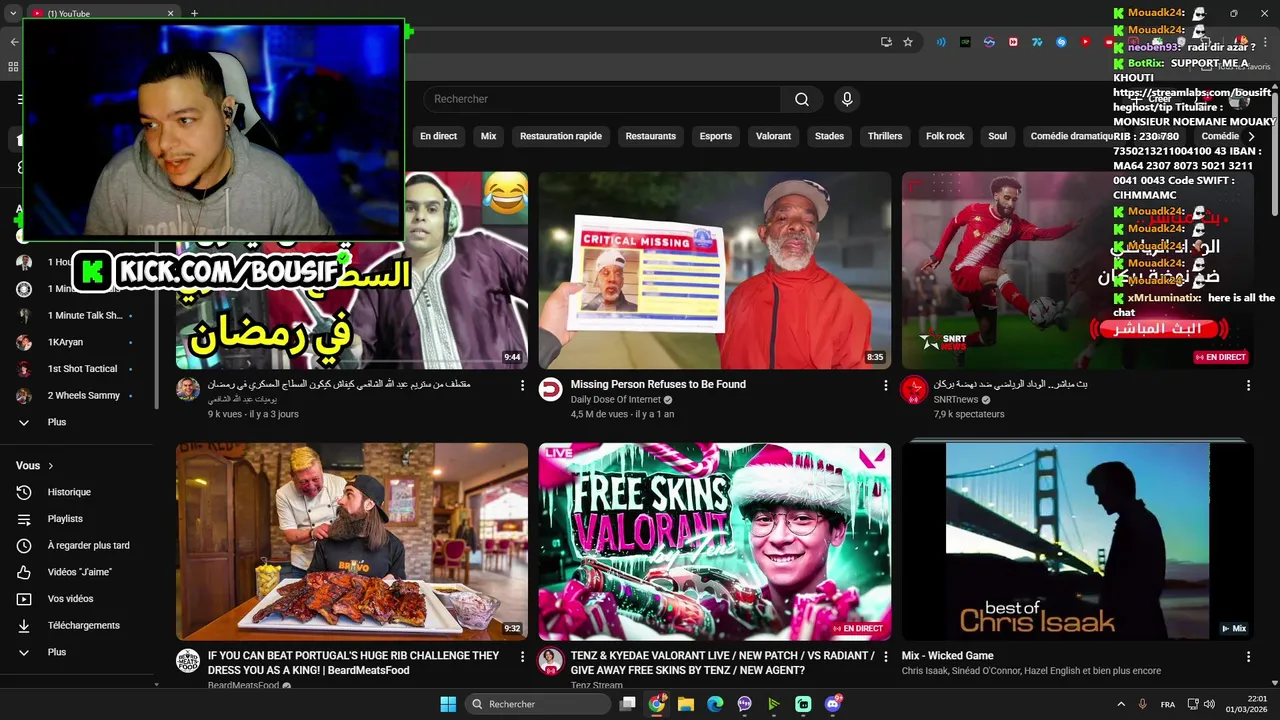The image size is (1280, 720).
Task: Close the YouTube browser tab
Action: [x=170, y=13]
